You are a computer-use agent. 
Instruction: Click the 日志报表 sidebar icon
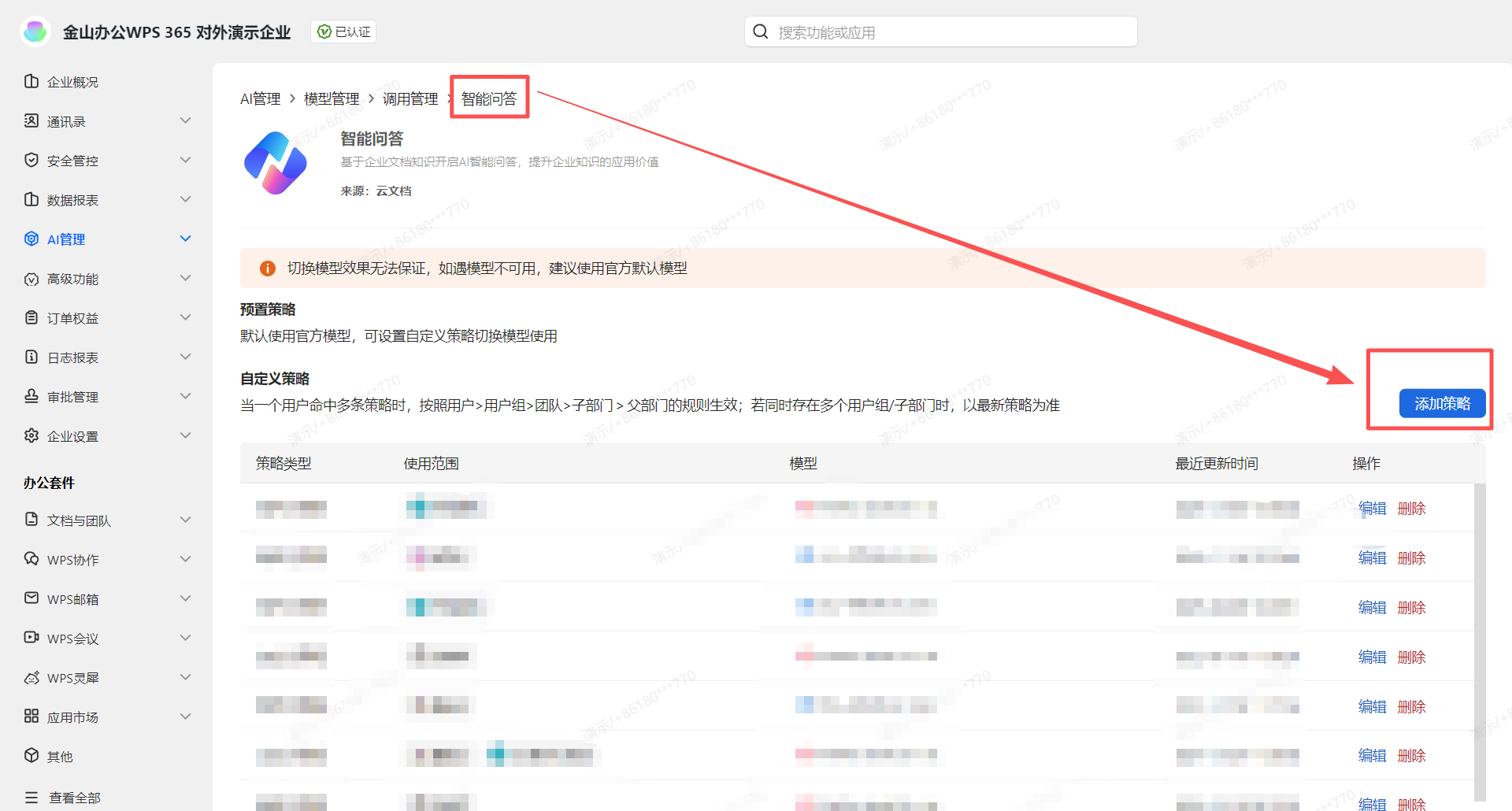coord(31,357)
